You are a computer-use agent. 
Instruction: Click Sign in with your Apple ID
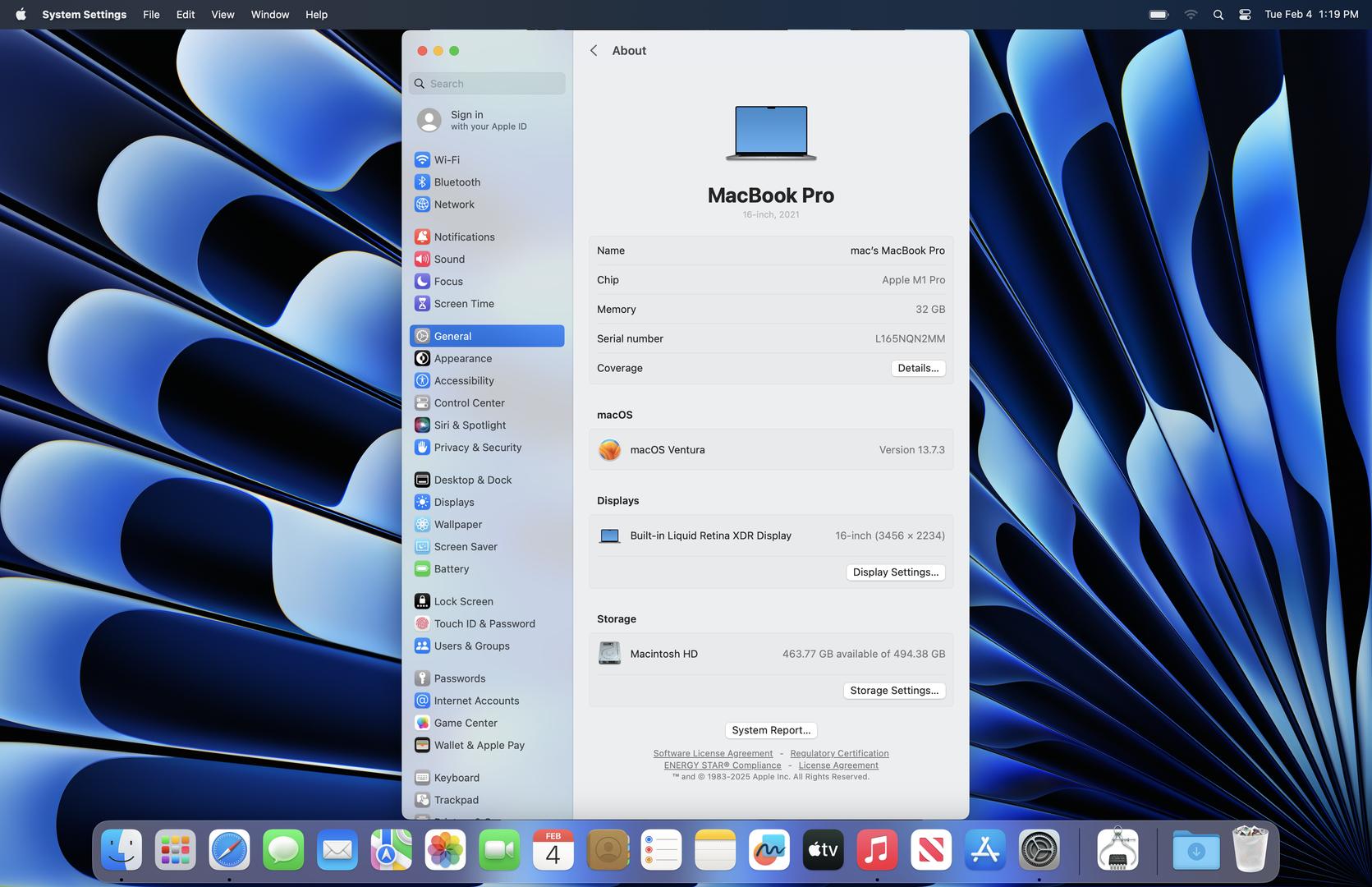click(487, 120)
